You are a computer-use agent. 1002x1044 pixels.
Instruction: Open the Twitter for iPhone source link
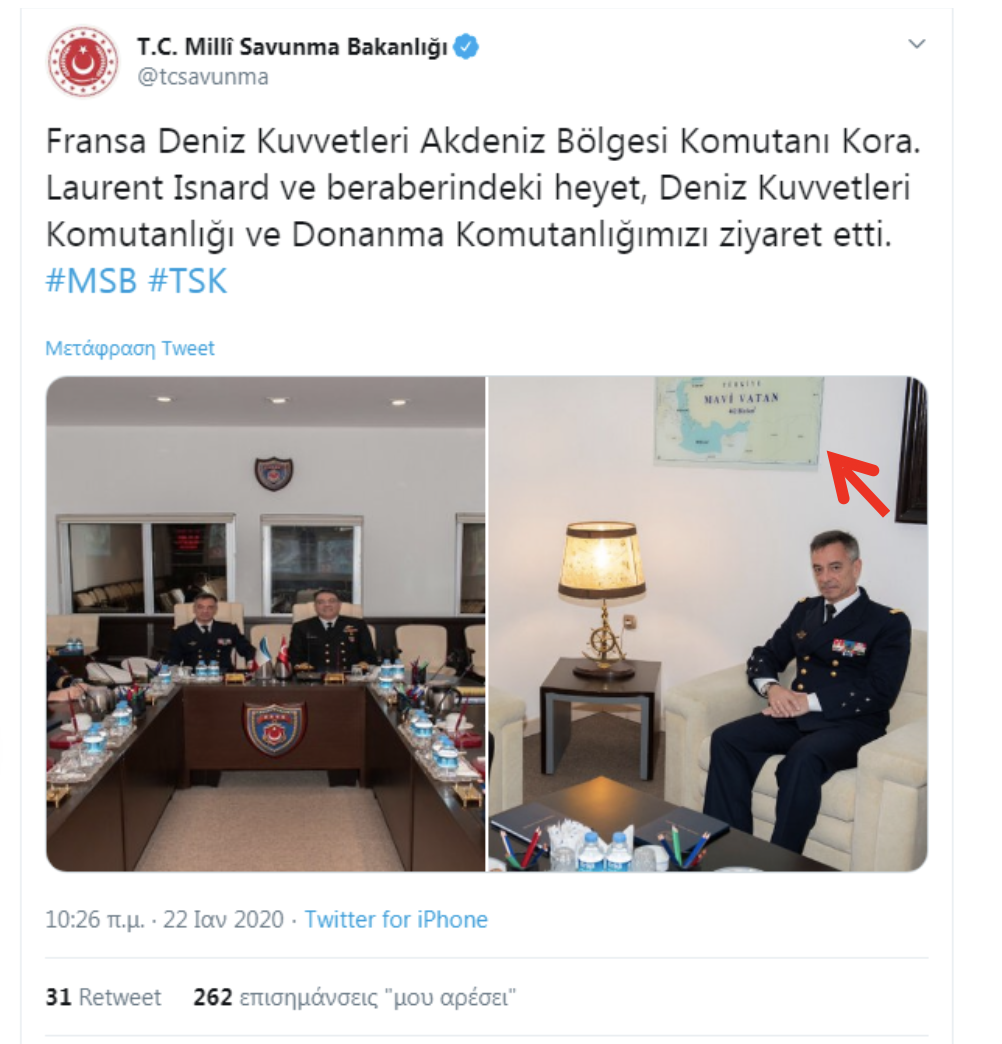[396, 919]
